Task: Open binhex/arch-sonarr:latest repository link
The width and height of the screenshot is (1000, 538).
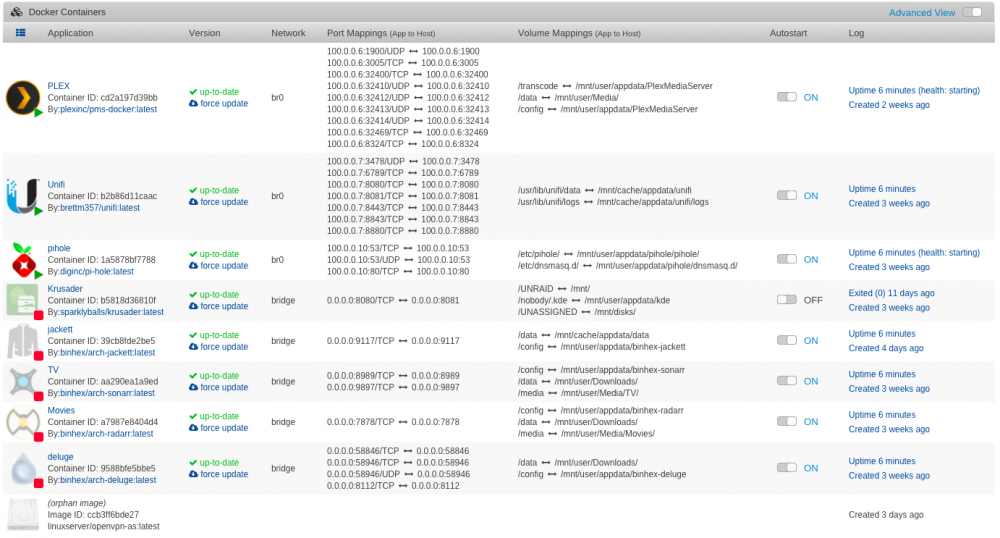Action: click(107, 393)
